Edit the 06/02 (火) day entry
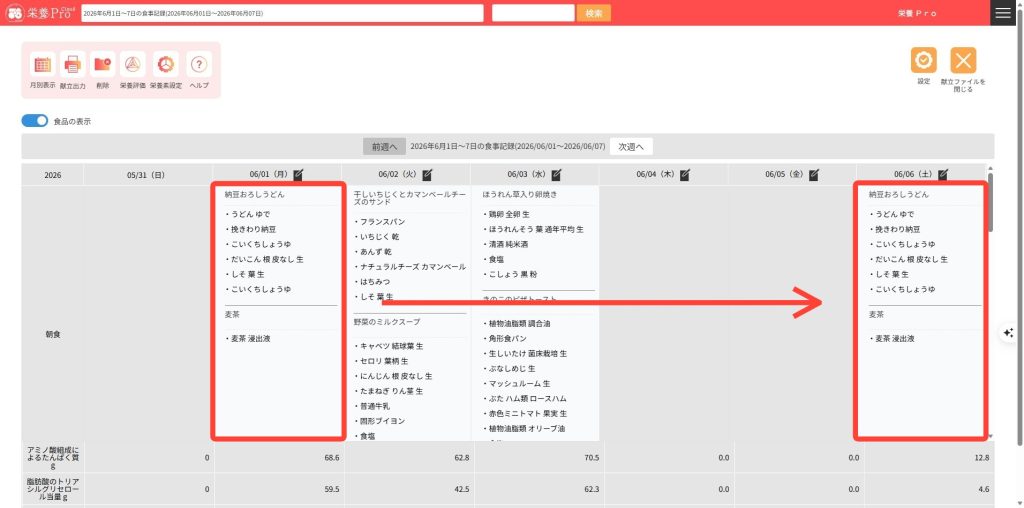1024x508 pixels. tap(427, 174)
